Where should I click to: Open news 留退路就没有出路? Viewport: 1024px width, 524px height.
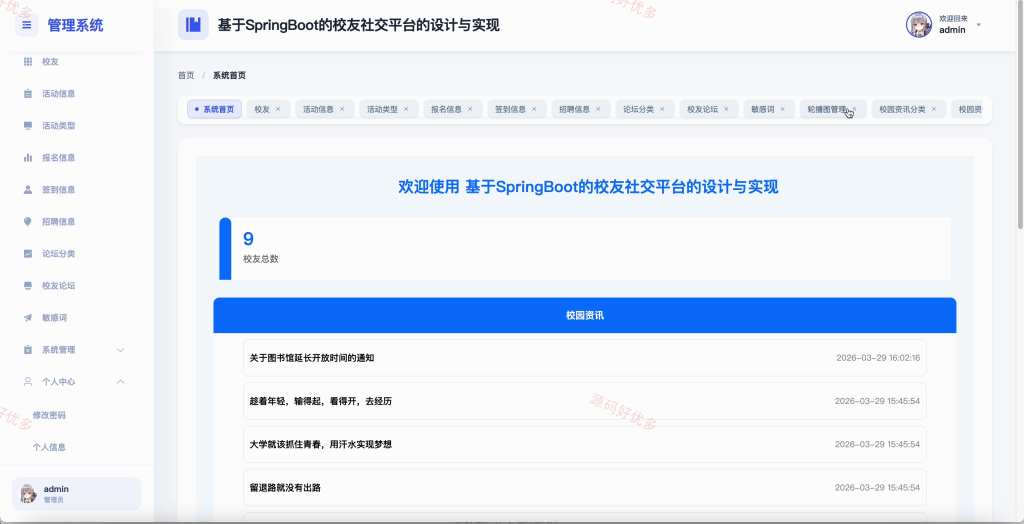[x=584, y=487]
